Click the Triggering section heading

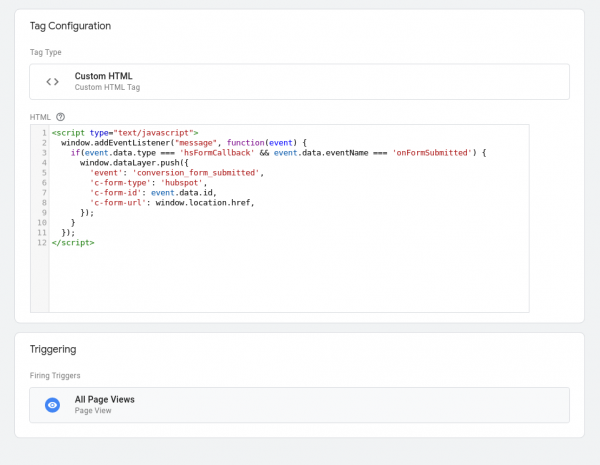click(54, 349)
